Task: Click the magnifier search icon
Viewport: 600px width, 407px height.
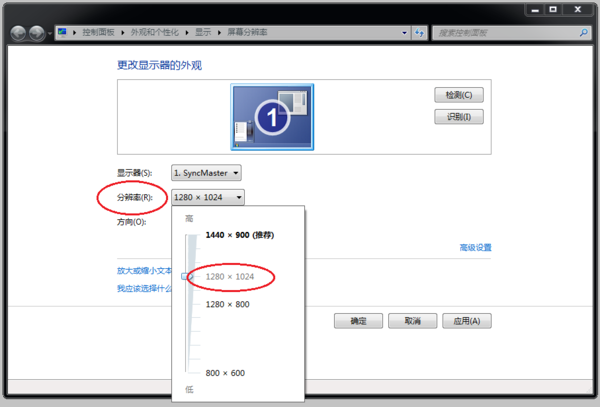Action: 584,33
